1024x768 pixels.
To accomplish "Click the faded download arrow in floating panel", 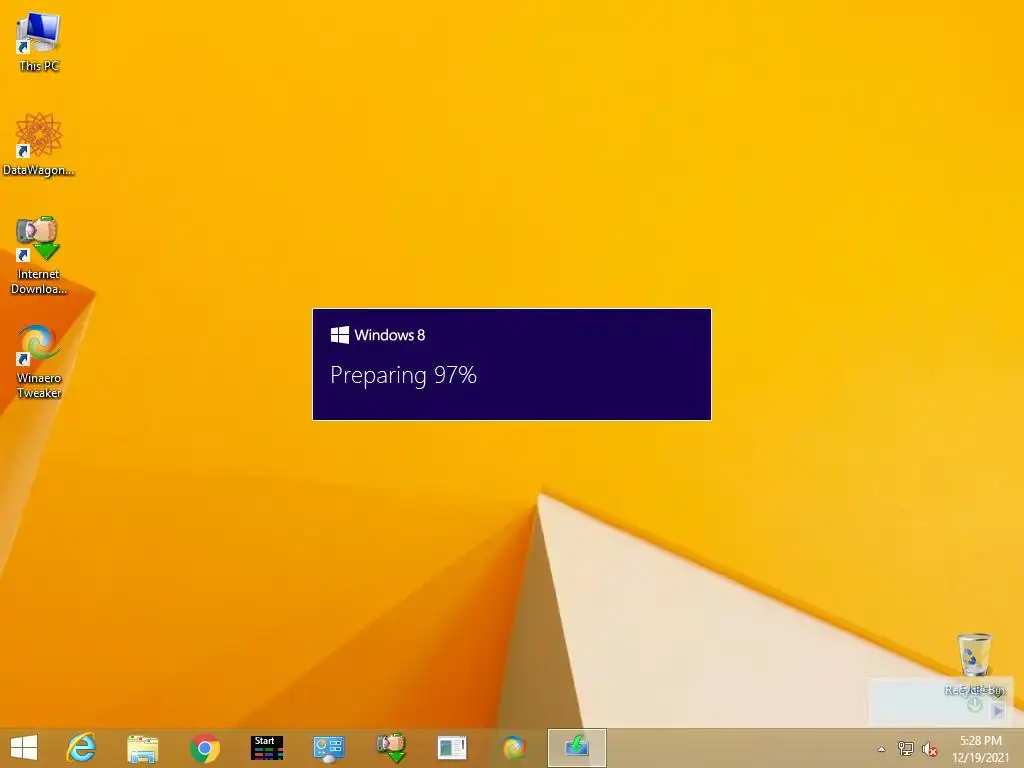I will (x=974, y=705).
